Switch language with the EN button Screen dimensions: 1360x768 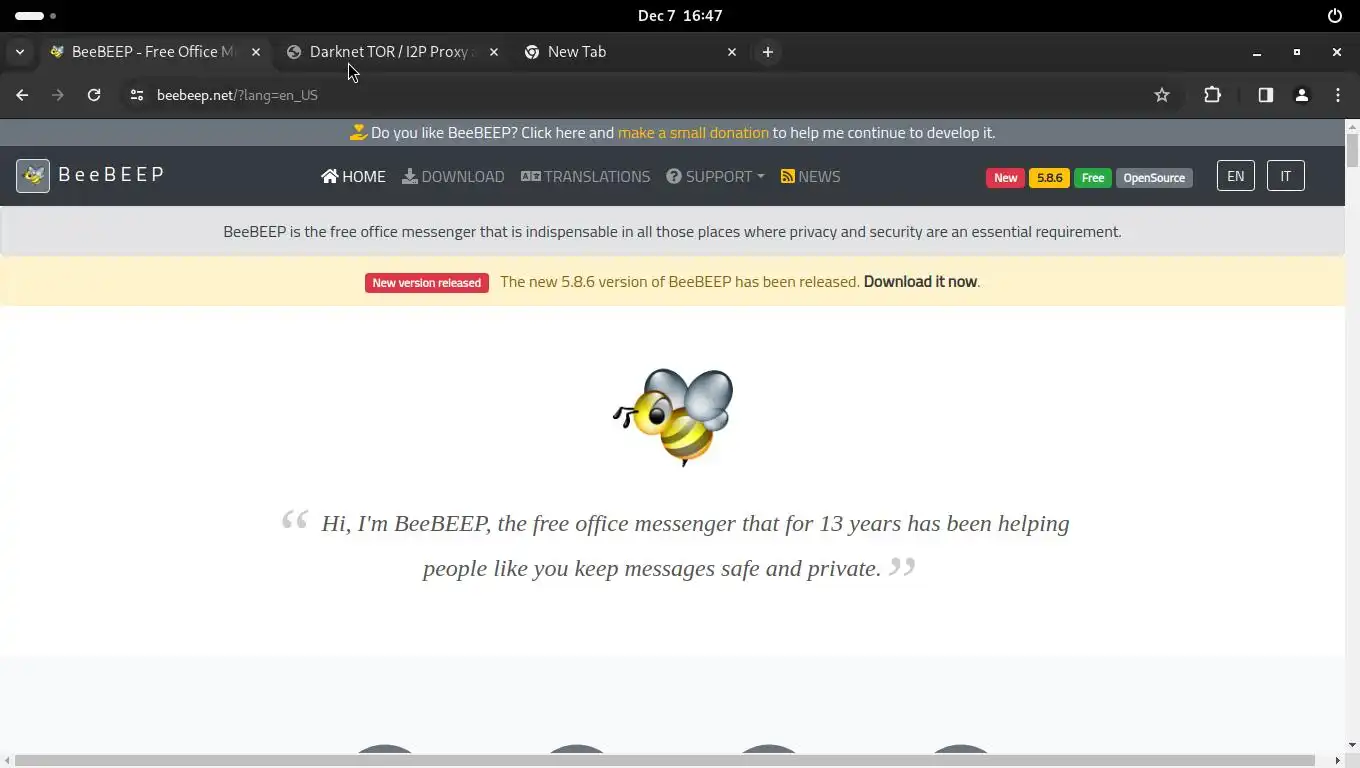click(x=1236, y=176)
